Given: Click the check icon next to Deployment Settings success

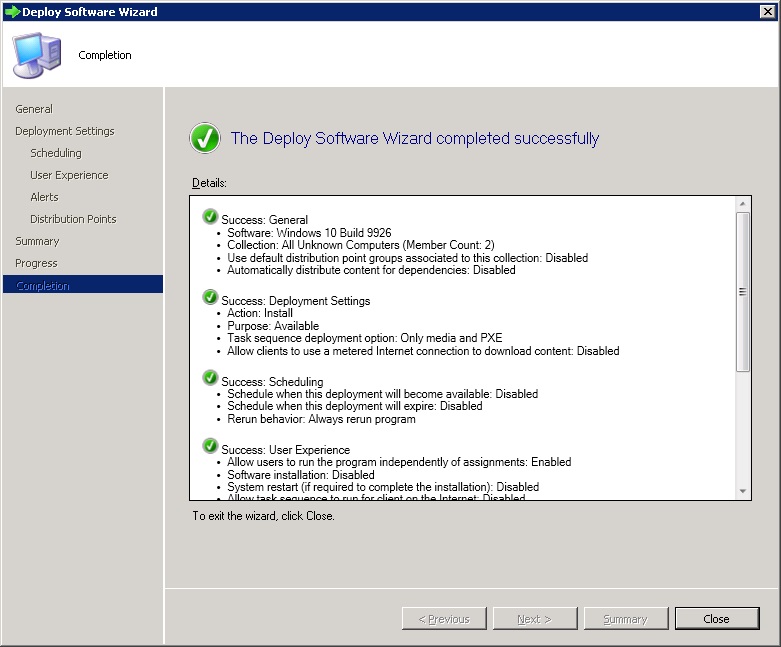Looking at the screenshot, I should (x=210, y=298).
